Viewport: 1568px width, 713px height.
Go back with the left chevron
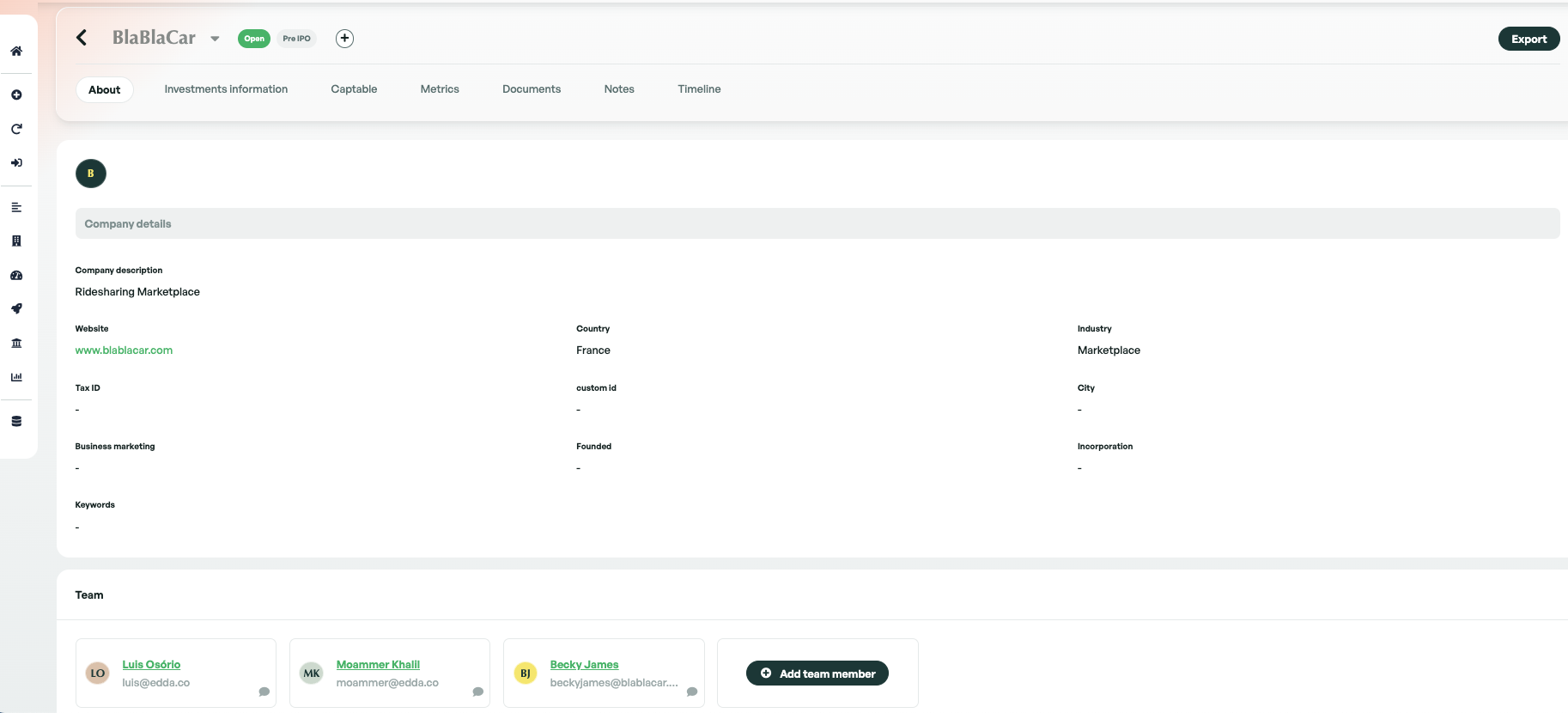pos(82,38)
